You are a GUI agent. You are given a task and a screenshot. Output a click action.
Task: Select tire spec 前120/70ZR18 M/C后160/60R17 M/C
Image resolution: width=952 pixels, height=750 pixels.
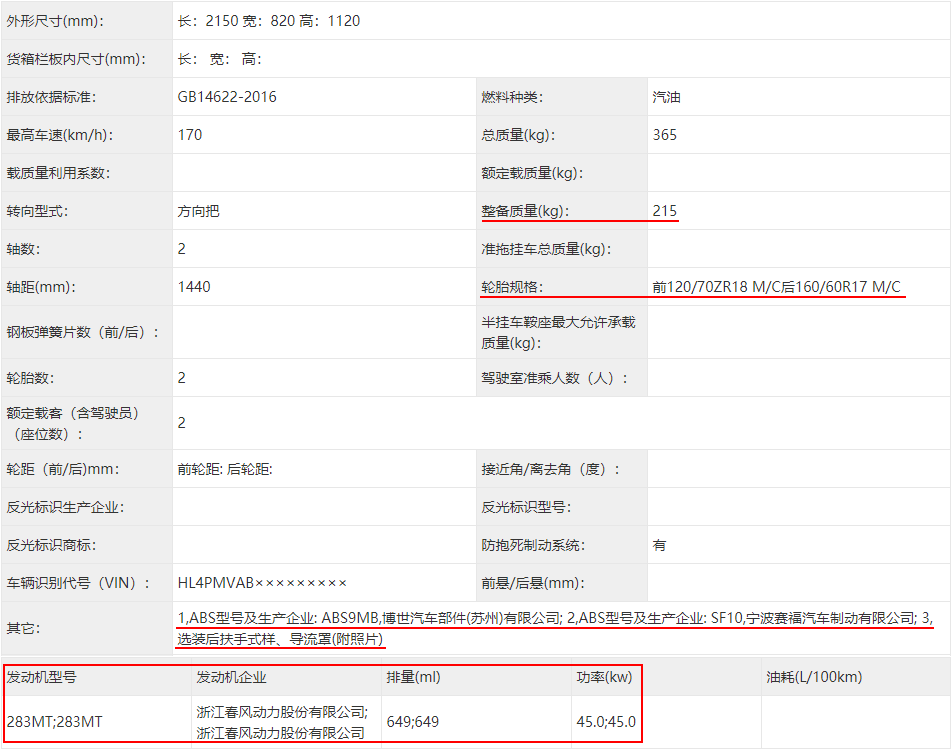(x=776, y=287)
